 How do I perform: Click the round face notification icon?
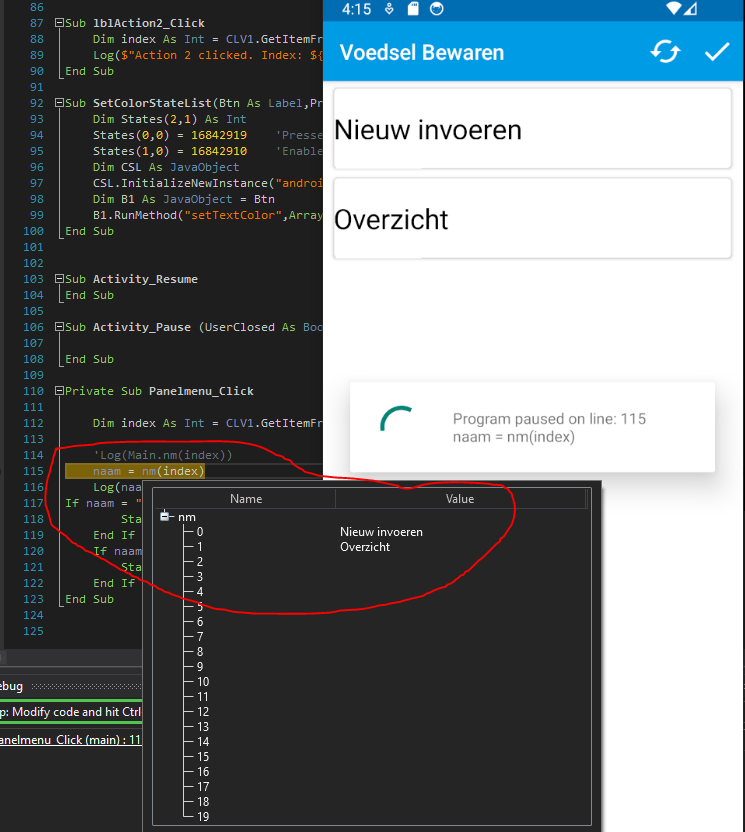coord(436,8)
